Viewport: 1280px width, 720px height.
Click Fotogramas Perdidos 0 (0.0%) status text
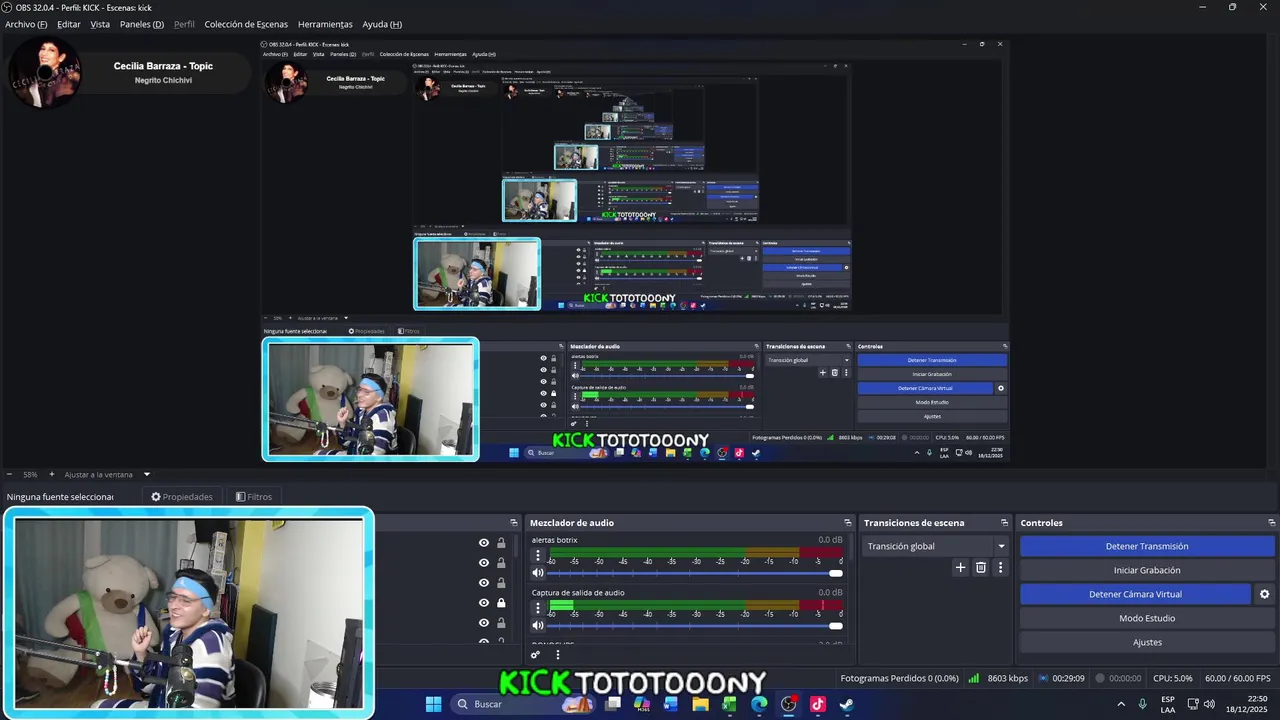(x=899, y=678)
